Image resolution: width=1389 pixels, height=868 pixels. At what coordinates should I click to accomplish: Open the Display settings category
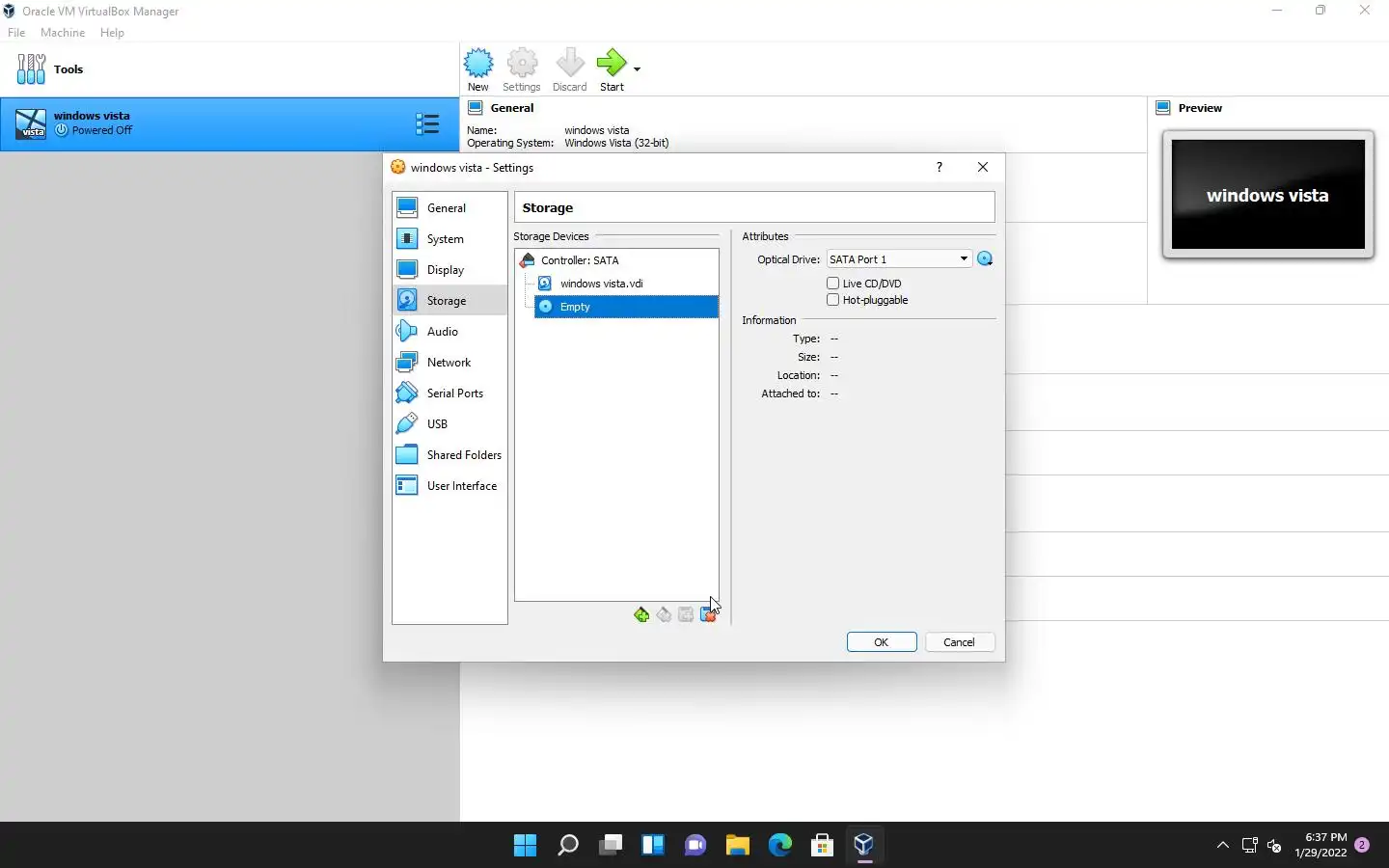(449, 270)
